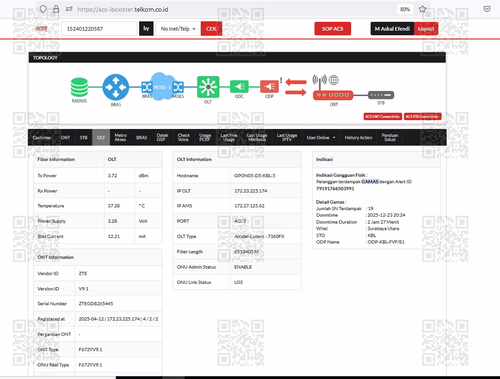Screen dimensions: 500x379
Task: Open the BRAS tab
Action: coord(141,137)
